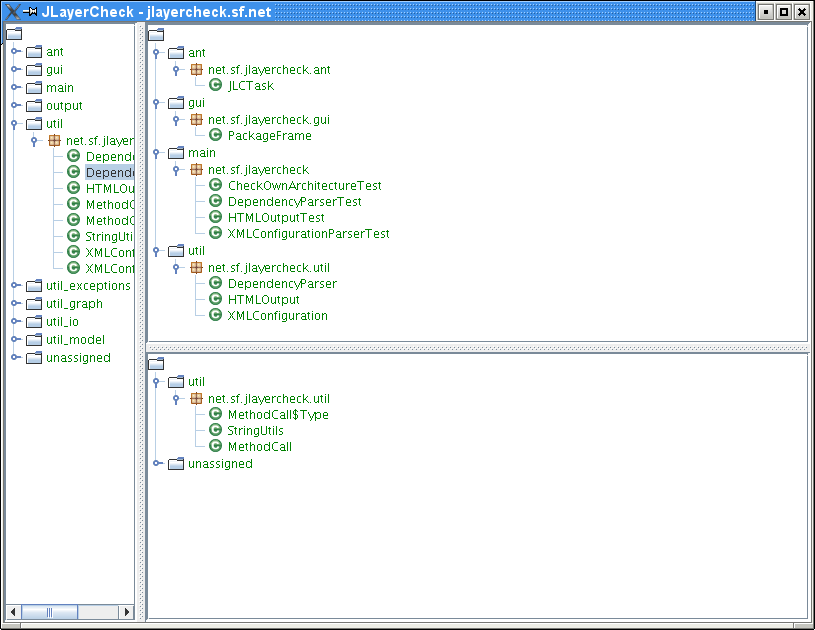Collapse the truncated net.sf.jlayer package in left tree
The width and height of the screenshot is (815, 630).
click(34, 141)
